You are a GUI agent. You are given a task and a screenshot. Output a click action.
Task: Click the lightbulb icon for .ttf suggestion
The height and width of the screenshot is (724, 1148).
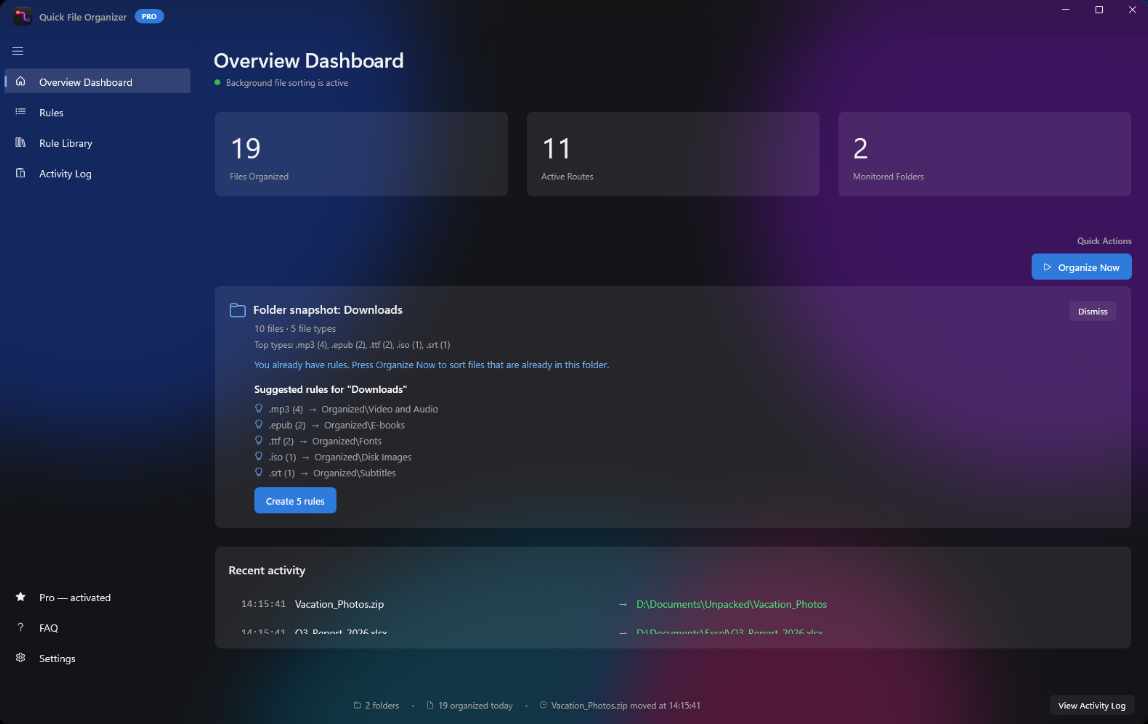(x=258, y=441)
